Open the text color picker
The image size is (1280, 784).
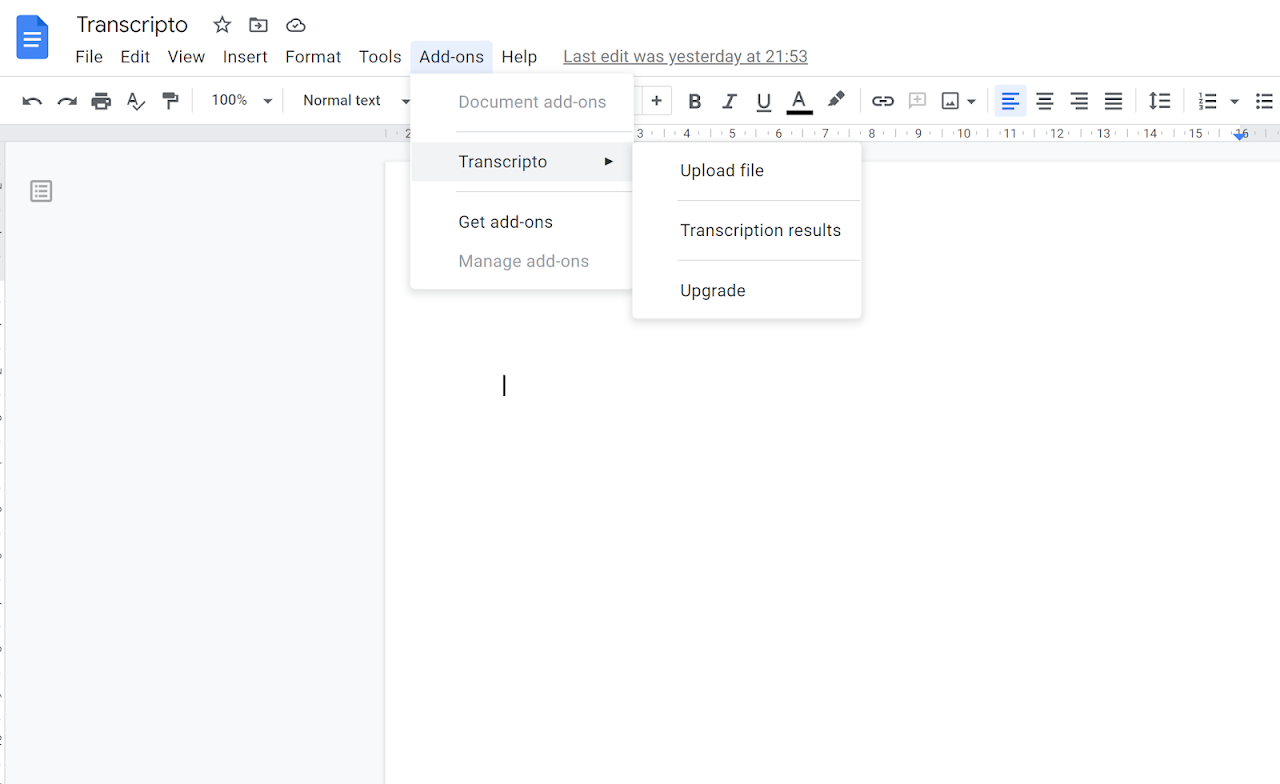799,101
